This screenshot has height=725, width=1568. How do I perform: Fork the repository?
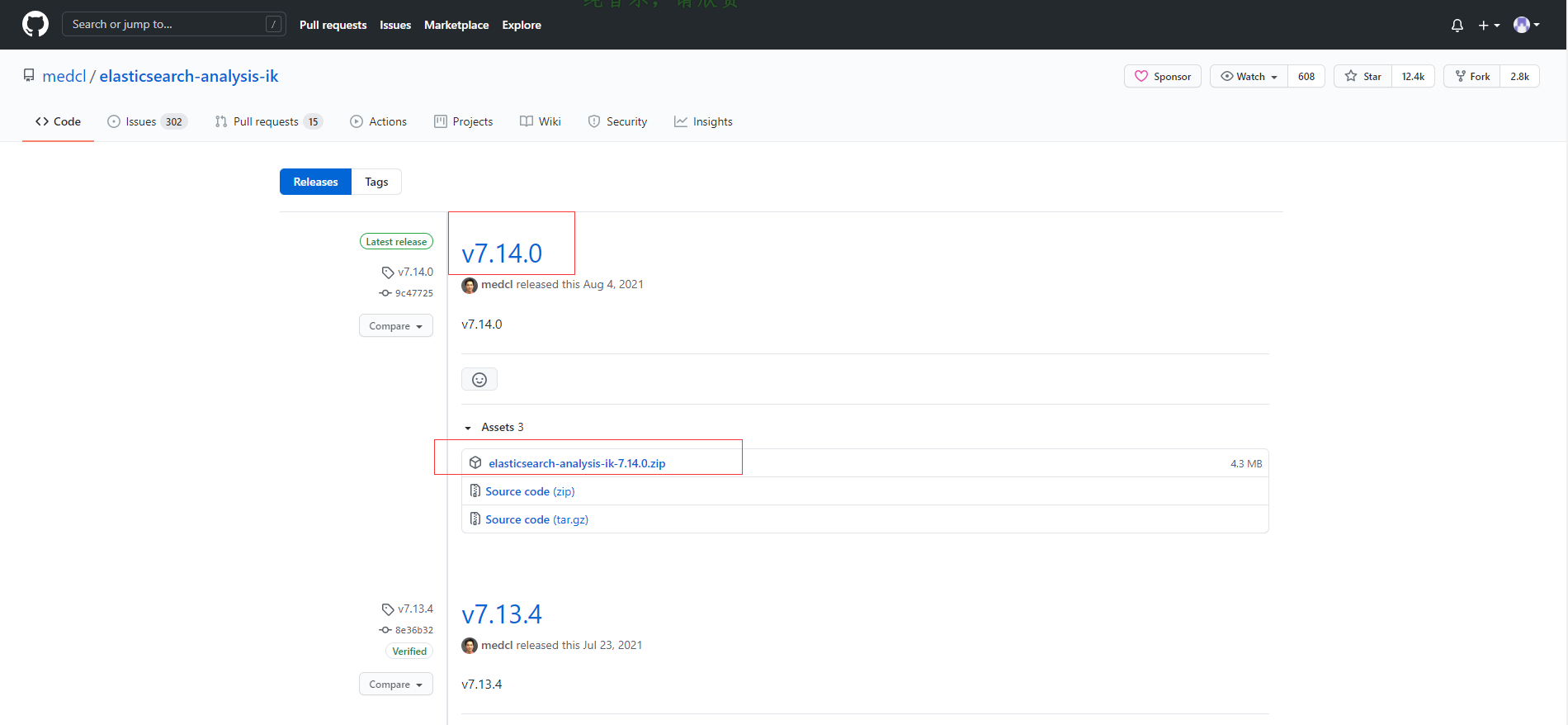tap(1472, 76)
